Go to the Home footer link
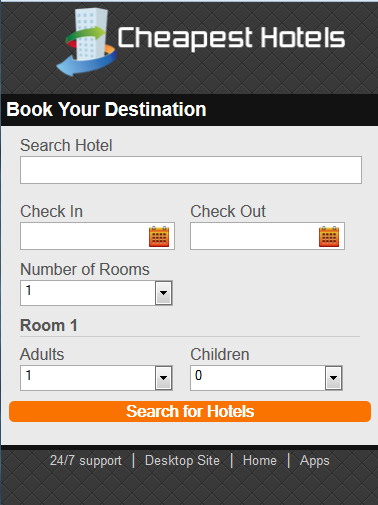This screenshot has width=378, height=505. (260, 461)
